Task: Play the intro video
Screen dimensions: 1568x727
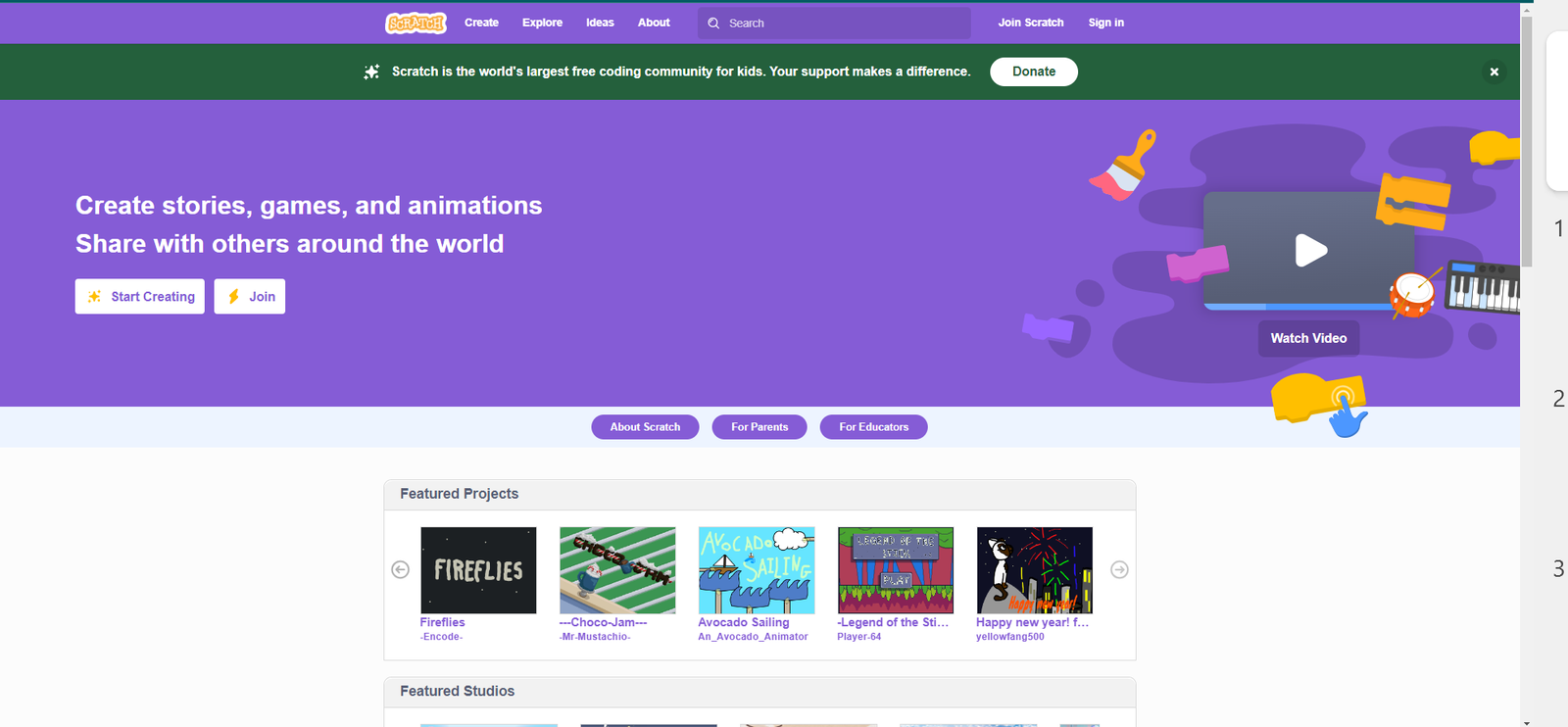Action: click(1310, 250)
